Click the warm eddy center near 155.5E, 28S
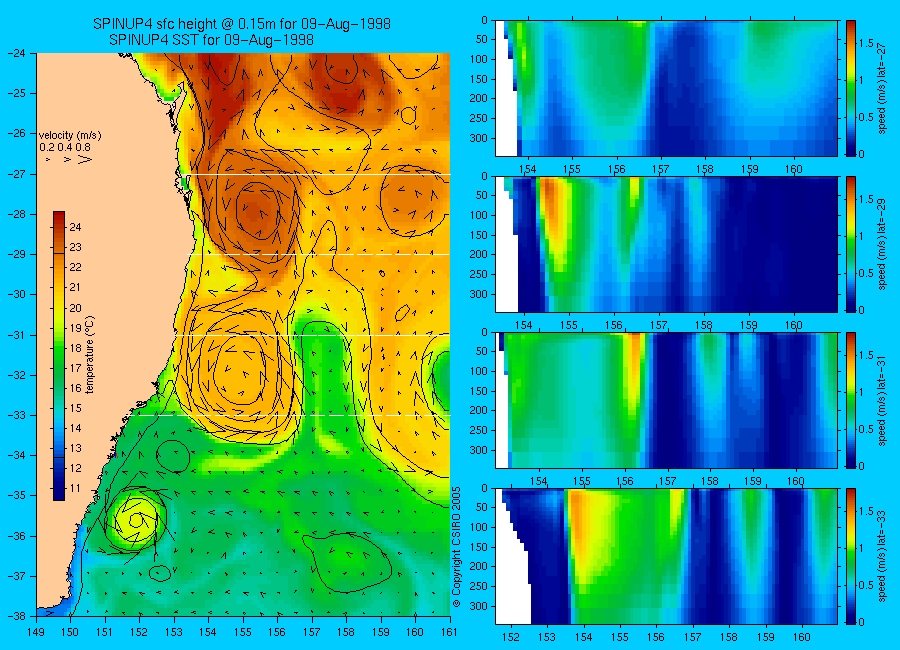 pos(258,211)
